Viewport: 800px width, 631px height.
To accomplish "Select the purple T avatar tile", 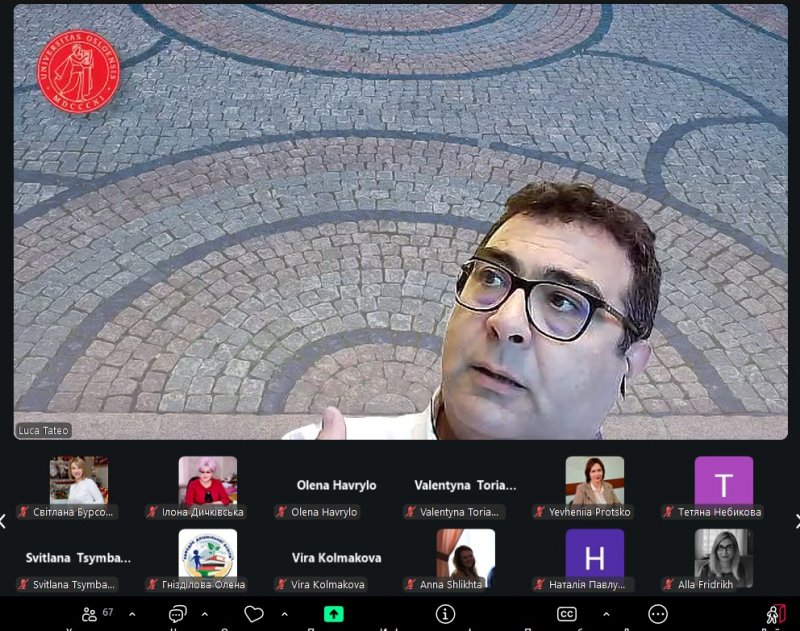I will 723,481.
